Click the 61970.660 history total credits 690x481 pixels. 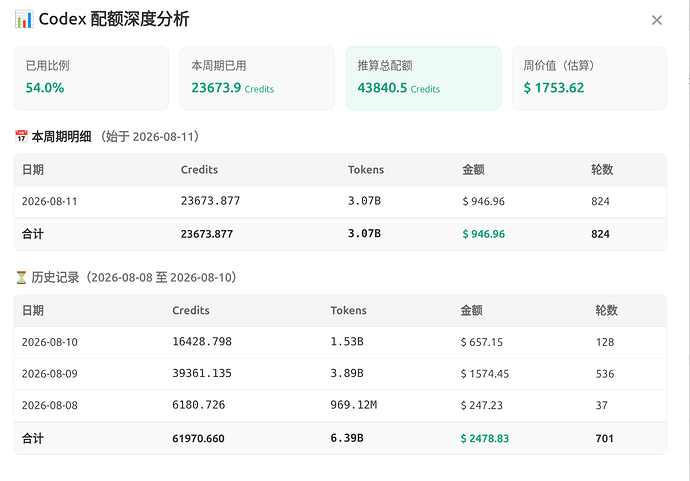click(198, 439)
